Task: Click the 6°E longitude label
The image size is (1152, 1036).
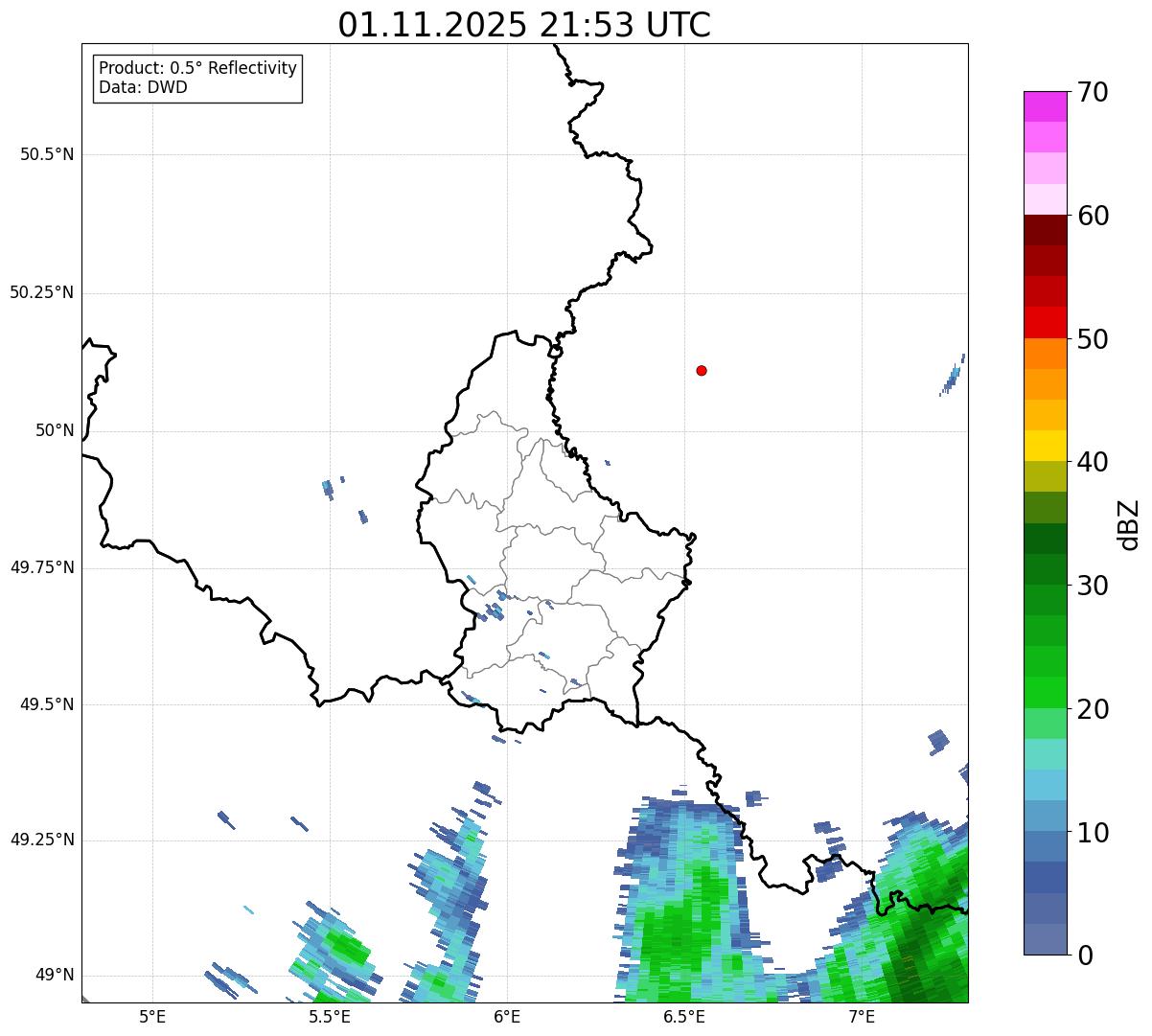Action: 507,1016
